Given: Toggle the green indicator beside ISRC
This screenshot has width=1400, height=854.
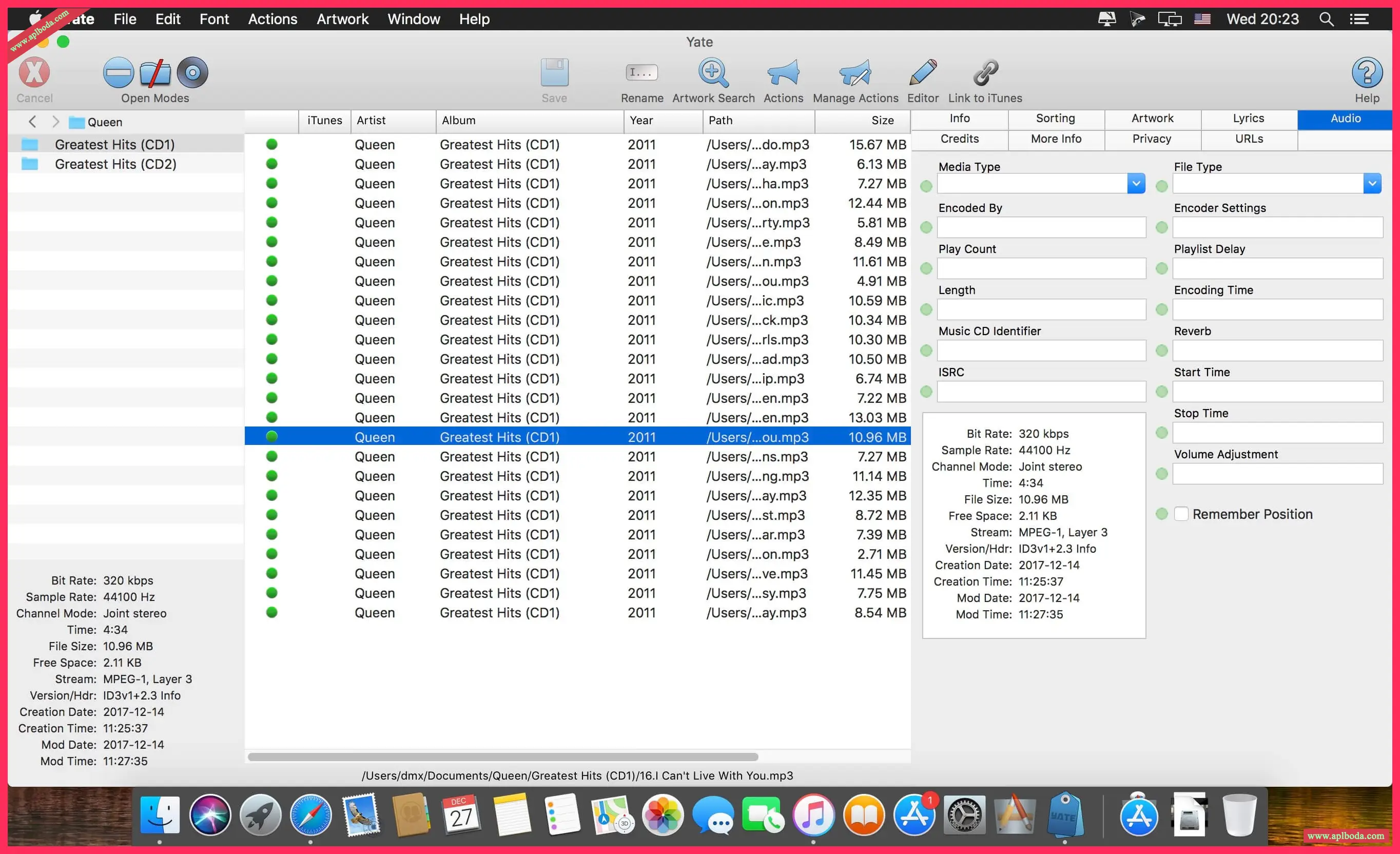Looking at the screenshot, I should [x=926, y=392].
